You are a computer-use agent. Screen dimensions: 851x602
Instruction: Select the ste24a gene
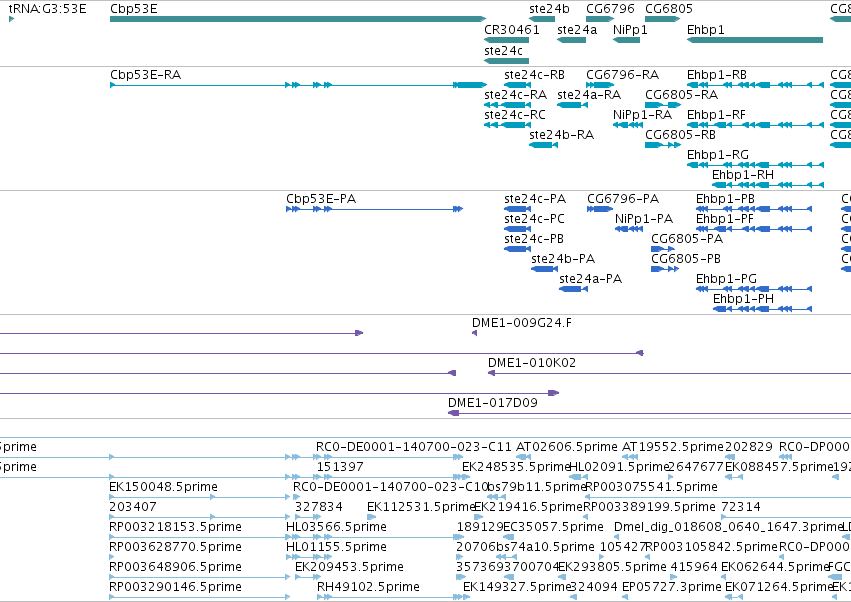571,40
